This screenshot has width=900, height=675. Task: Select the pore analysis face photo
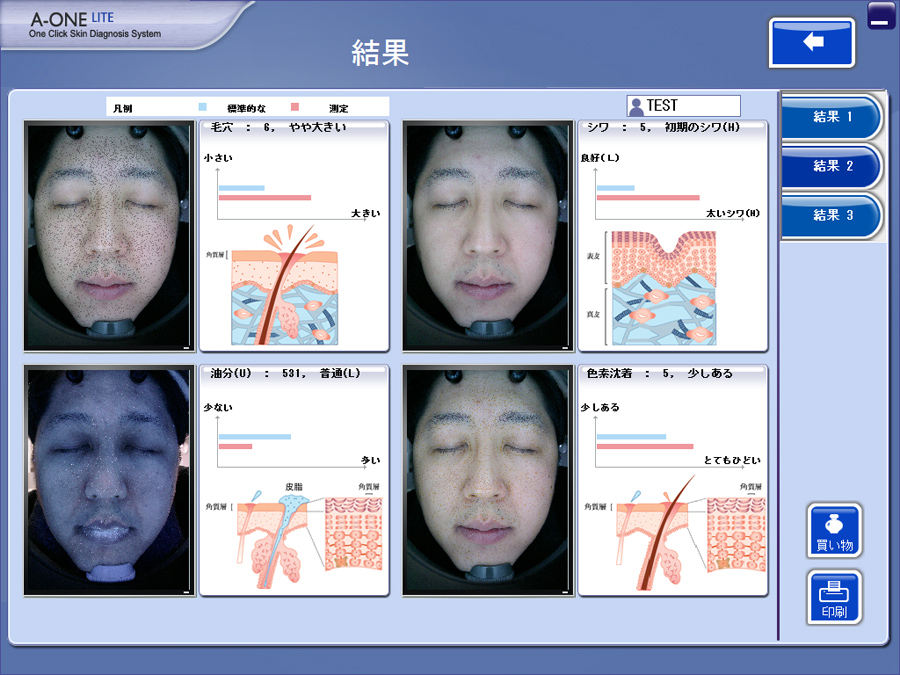point(109,236)
